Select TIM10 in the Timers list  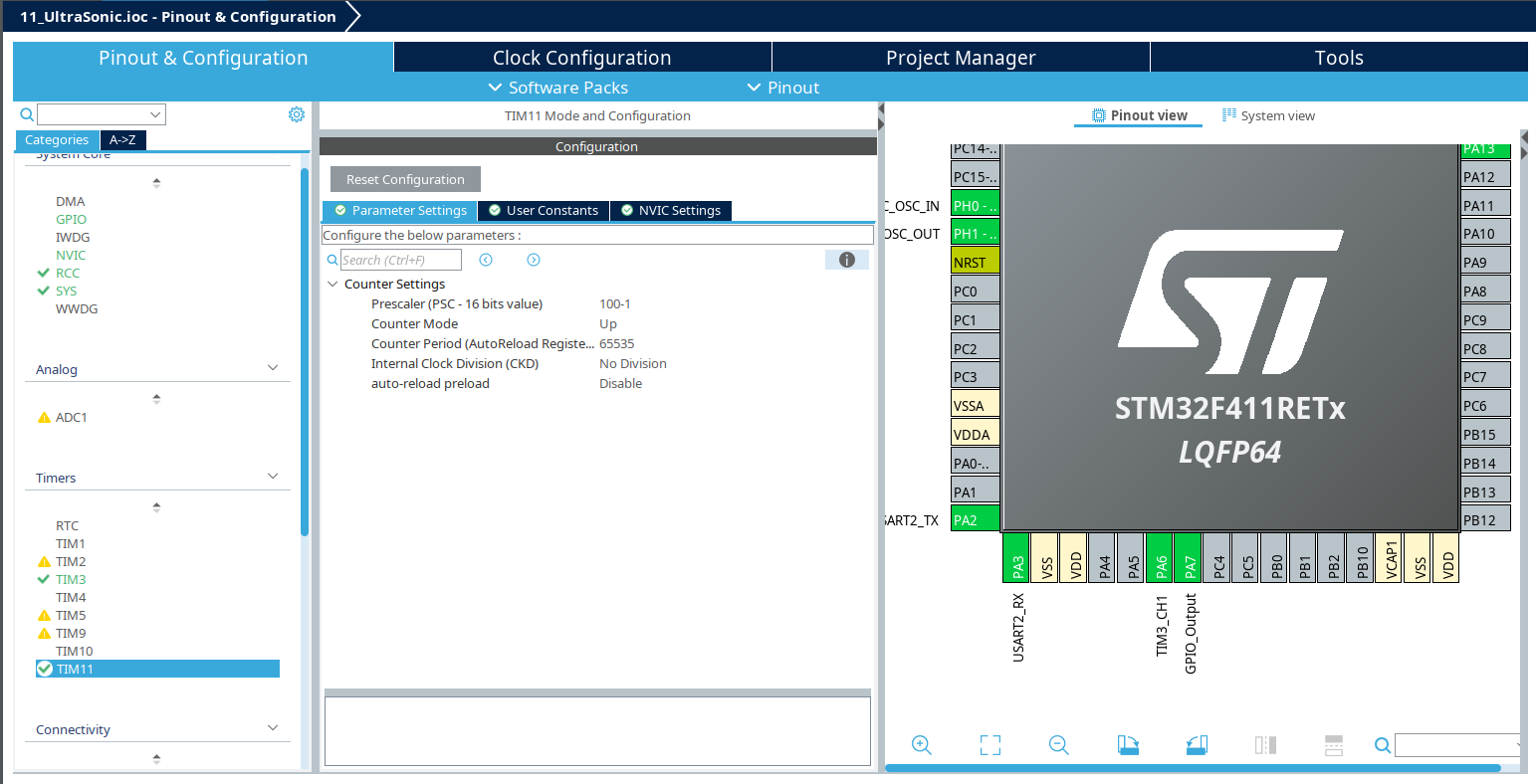74,651
